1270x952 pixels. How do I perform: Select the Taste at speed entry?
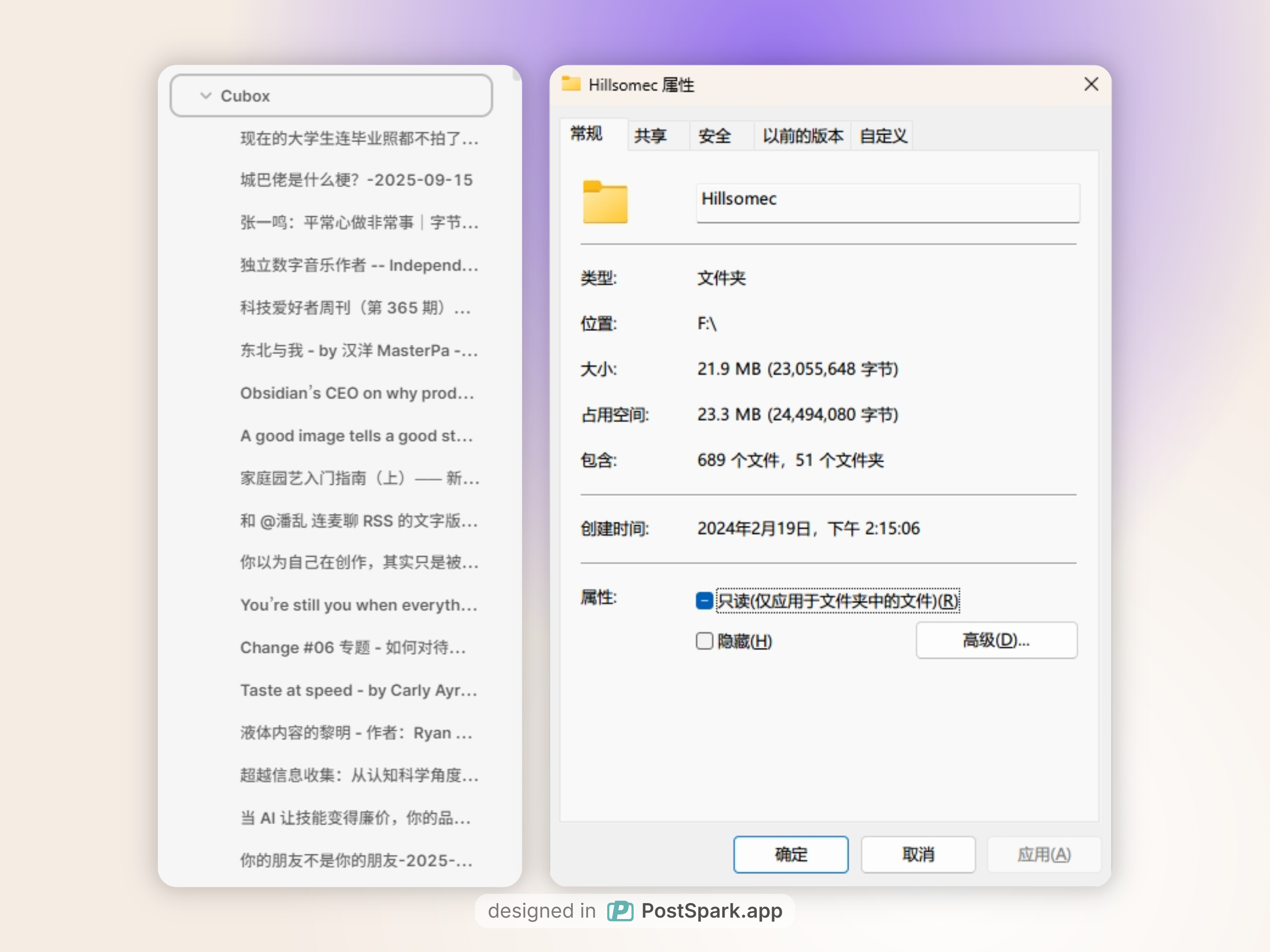[358, 690]
